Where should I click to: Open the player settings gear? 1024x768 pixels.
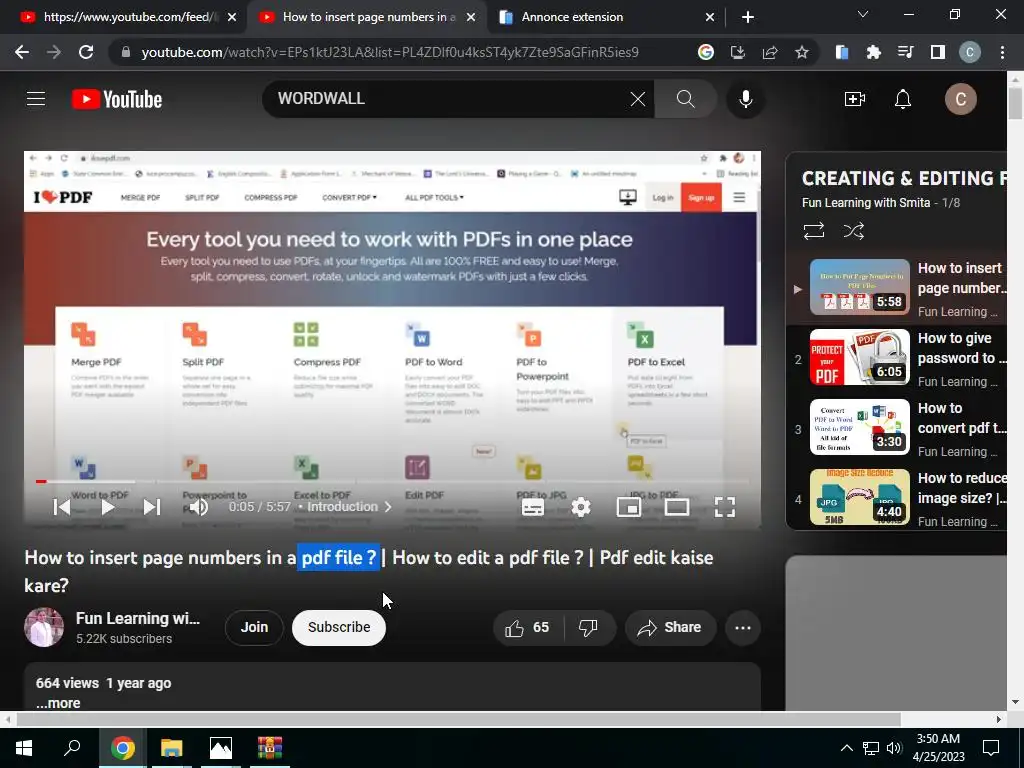(x=581, y=507)
